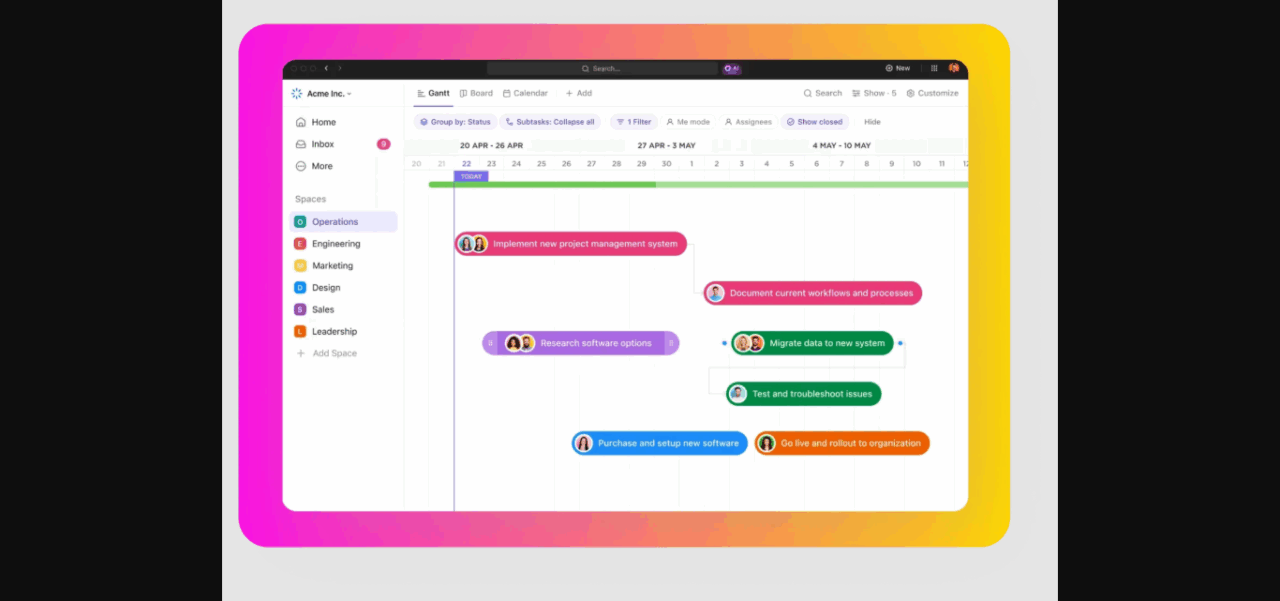The height and width of the screenshot is (601, 1280).
Task: Toggle the Show closed filter
Action: 814,122
